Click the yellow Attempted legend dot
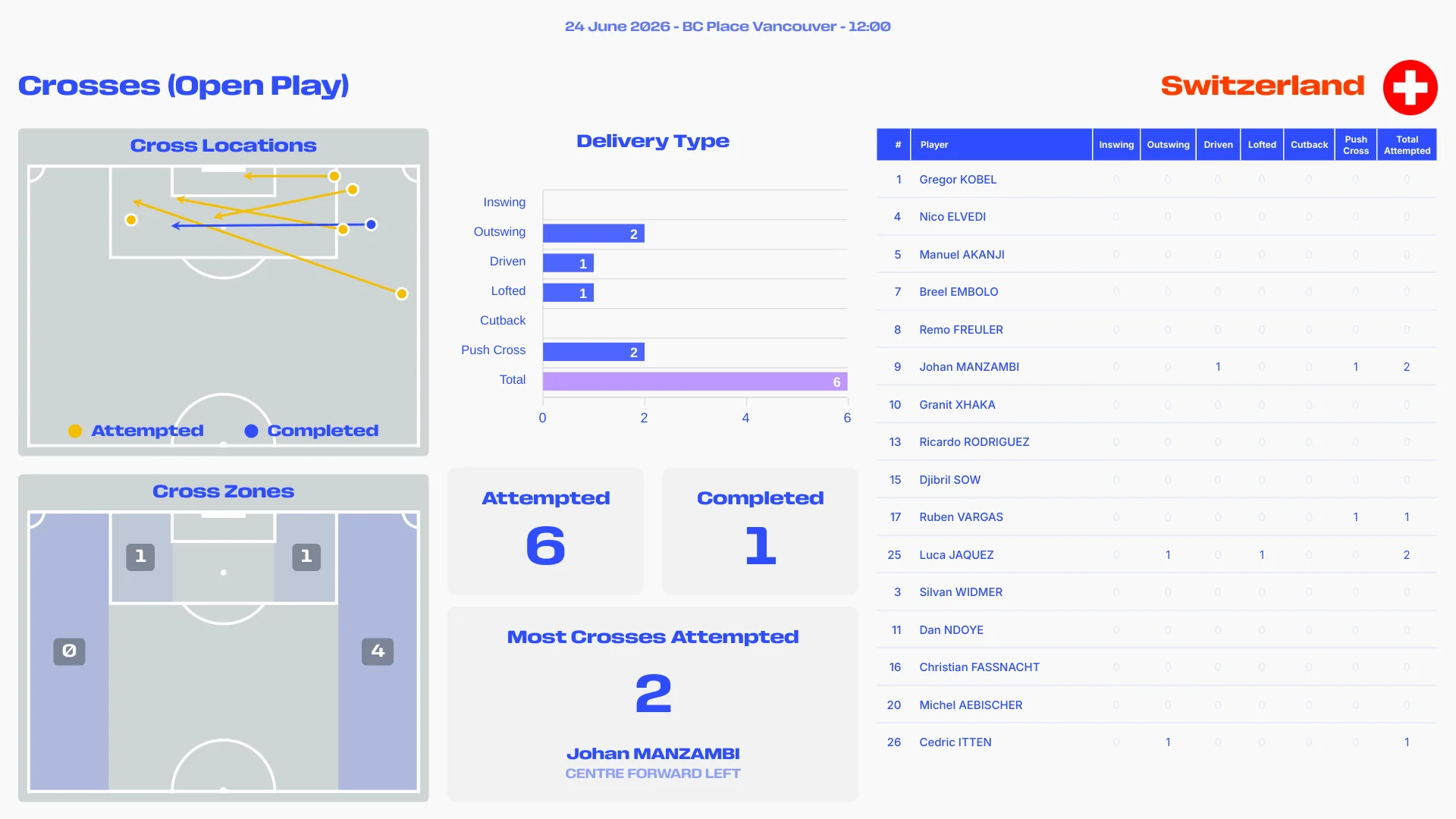The height and width of the screenshot is (819, 1456). (75, 431)
